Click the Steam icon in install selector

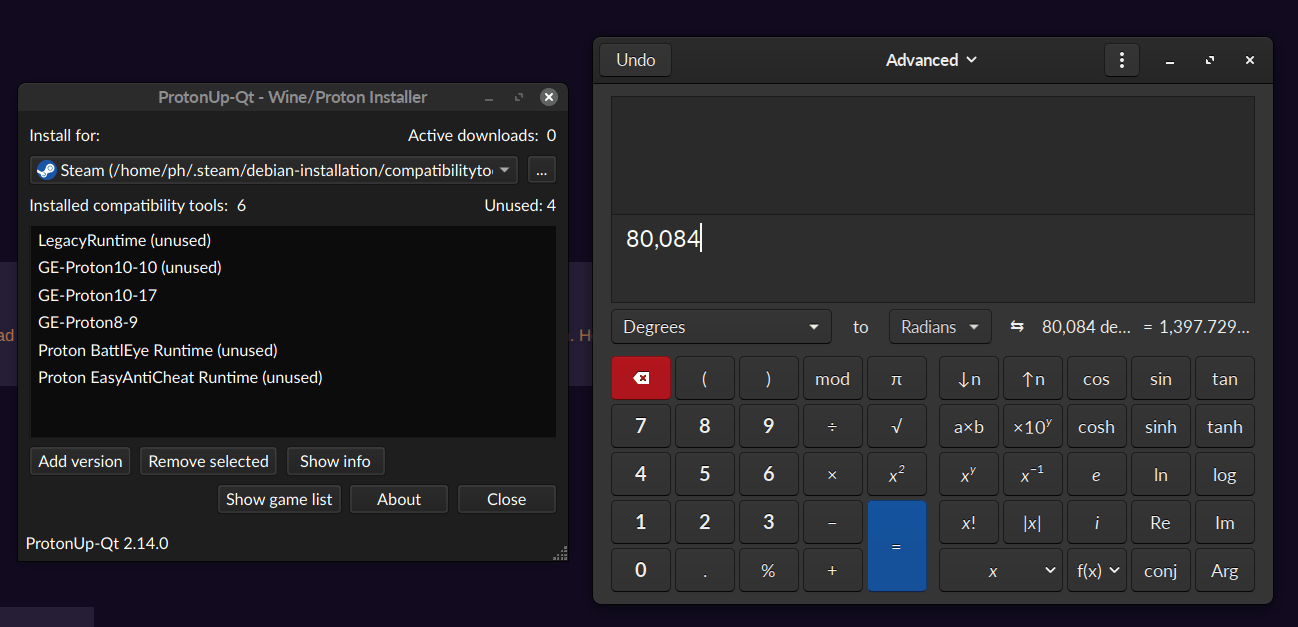tap(46, 170)
